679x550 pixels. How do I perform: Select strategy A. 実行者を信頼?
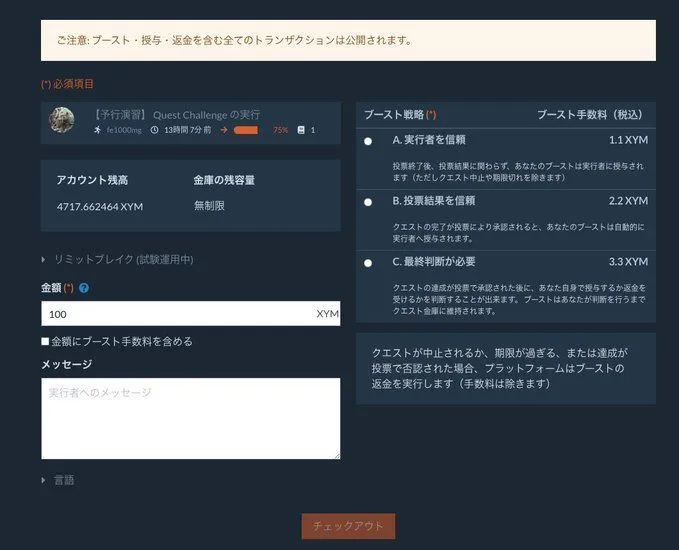368,142
